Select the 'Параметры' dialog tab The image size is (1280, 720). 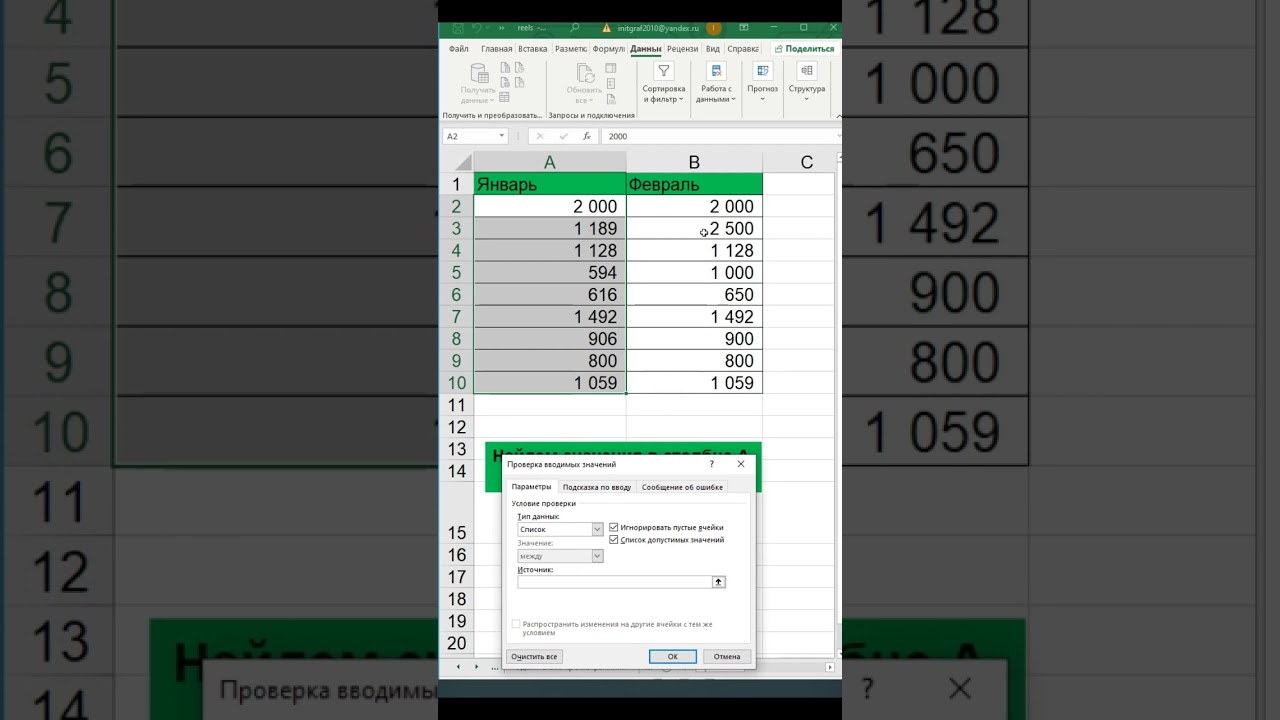(x=531, y=487)
